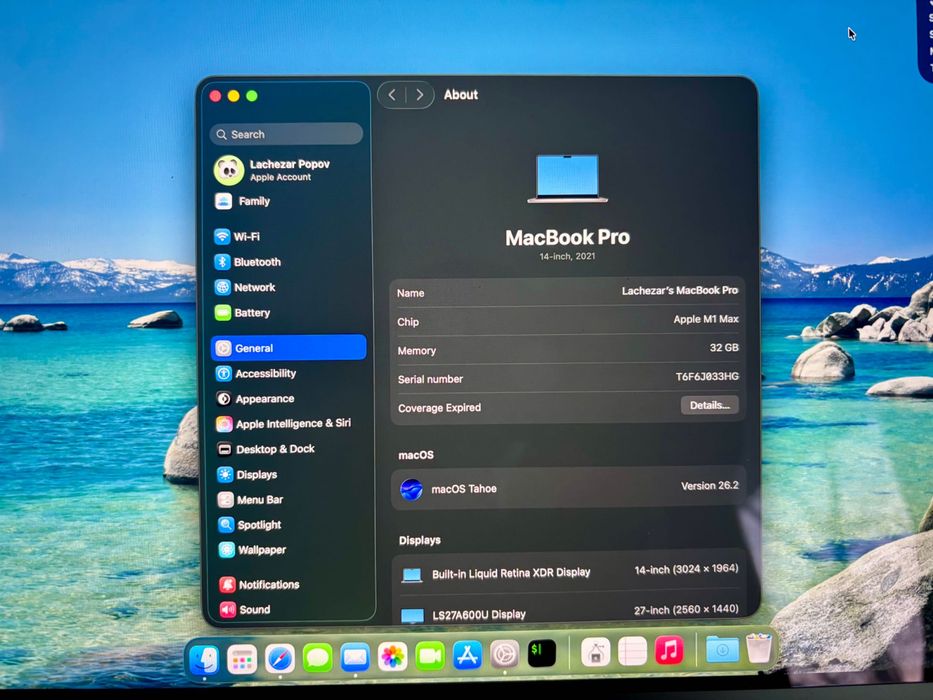Open Finder from the Dock
The height and width of the screenshot is (700, 933).
coord(204,660)
